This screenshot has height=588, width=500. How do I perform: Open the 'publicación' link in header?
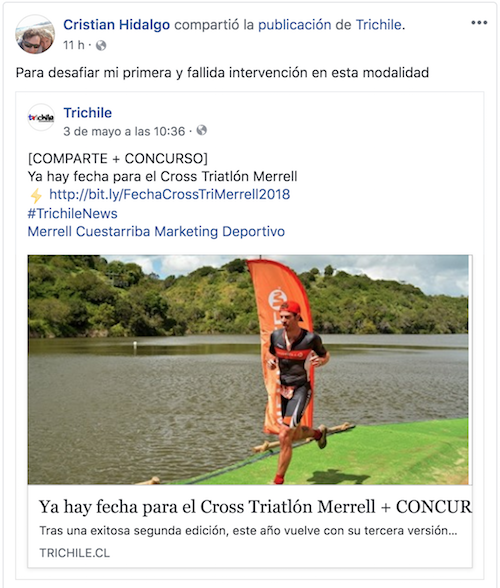click(294, 25)
